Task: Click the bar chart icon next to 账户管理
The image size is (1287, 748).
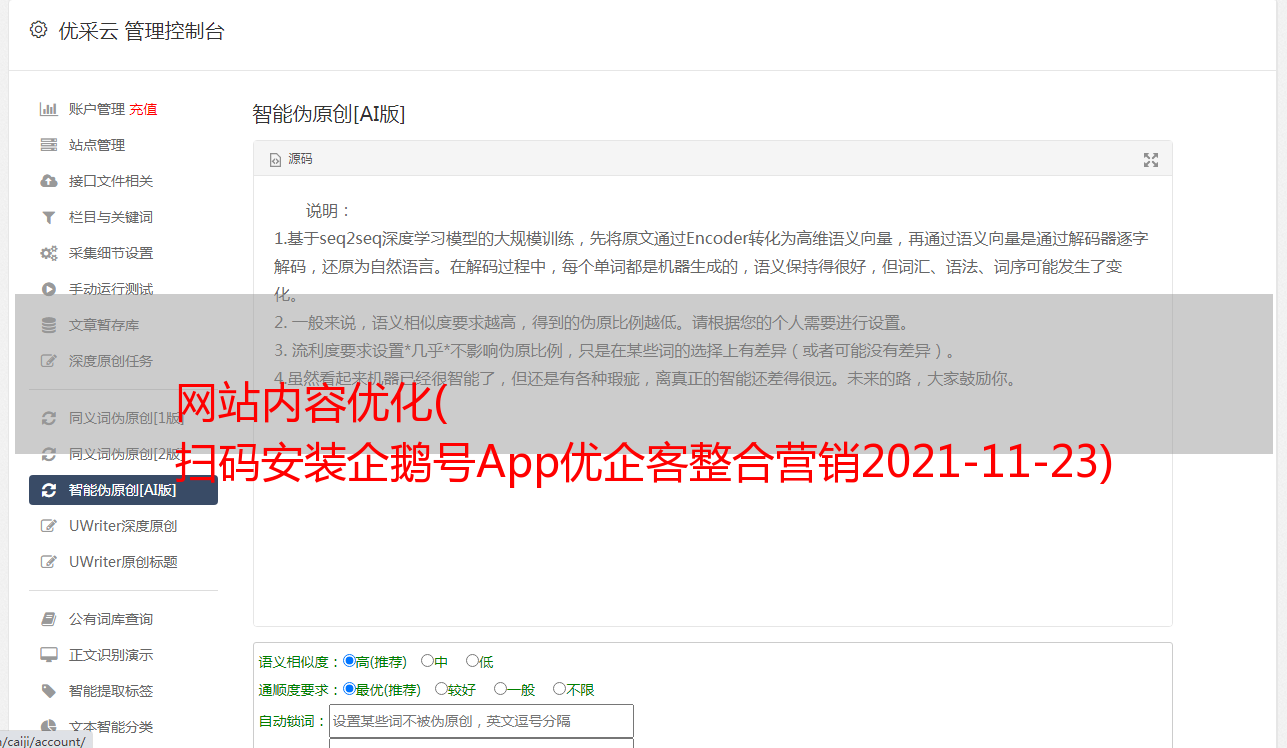Action: pos(48,109)
